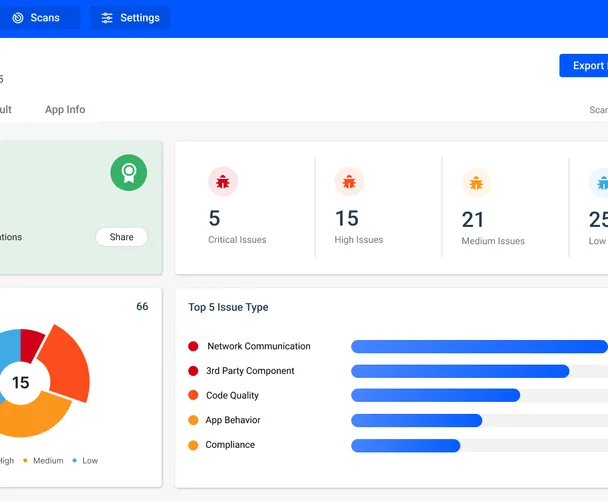Switch to the App Info tab
Viewport: 608px width, 501px height.
[x=65, y=109]
